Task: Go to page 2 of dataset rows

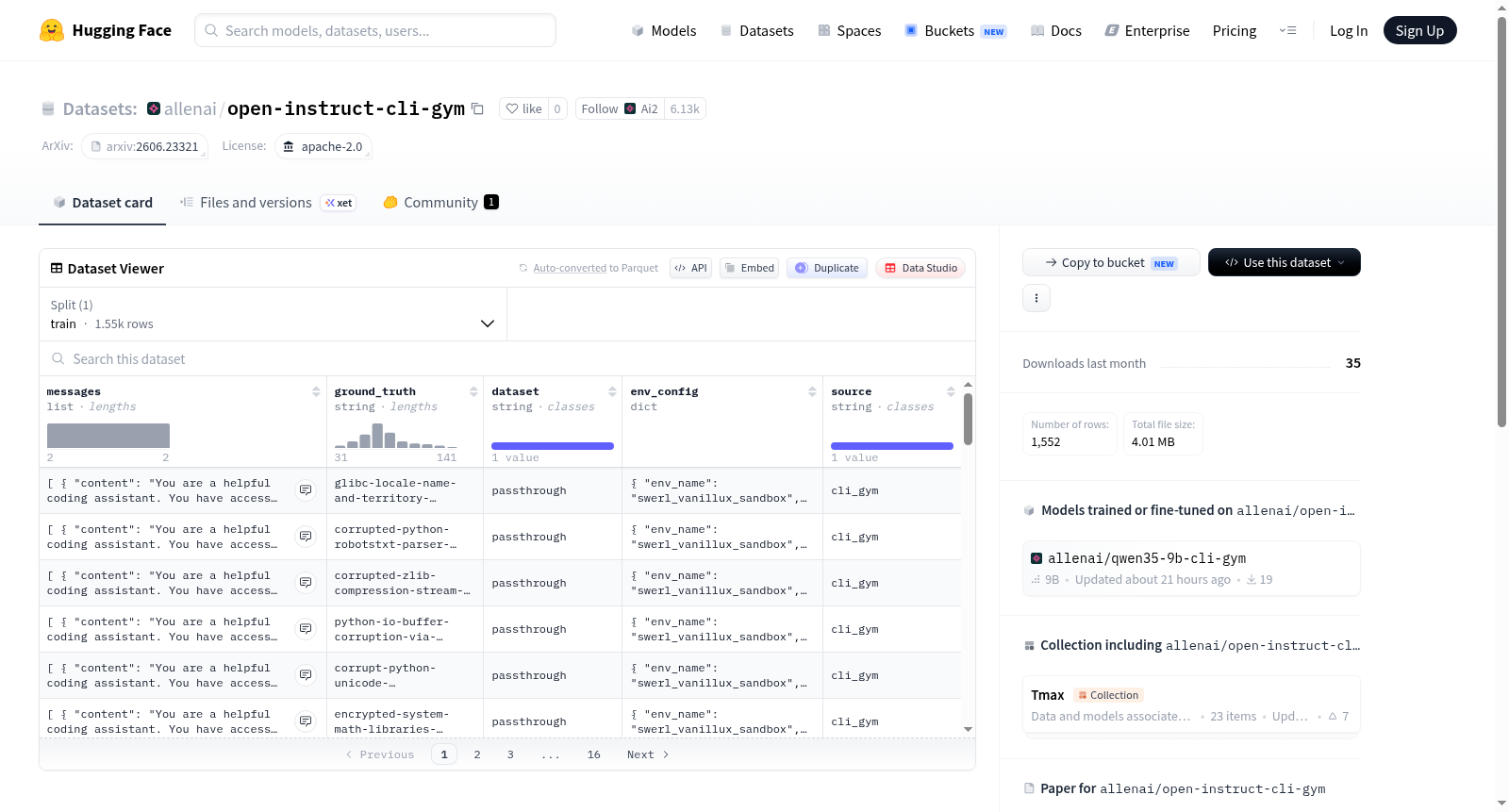Action: (x=477, y=754)
